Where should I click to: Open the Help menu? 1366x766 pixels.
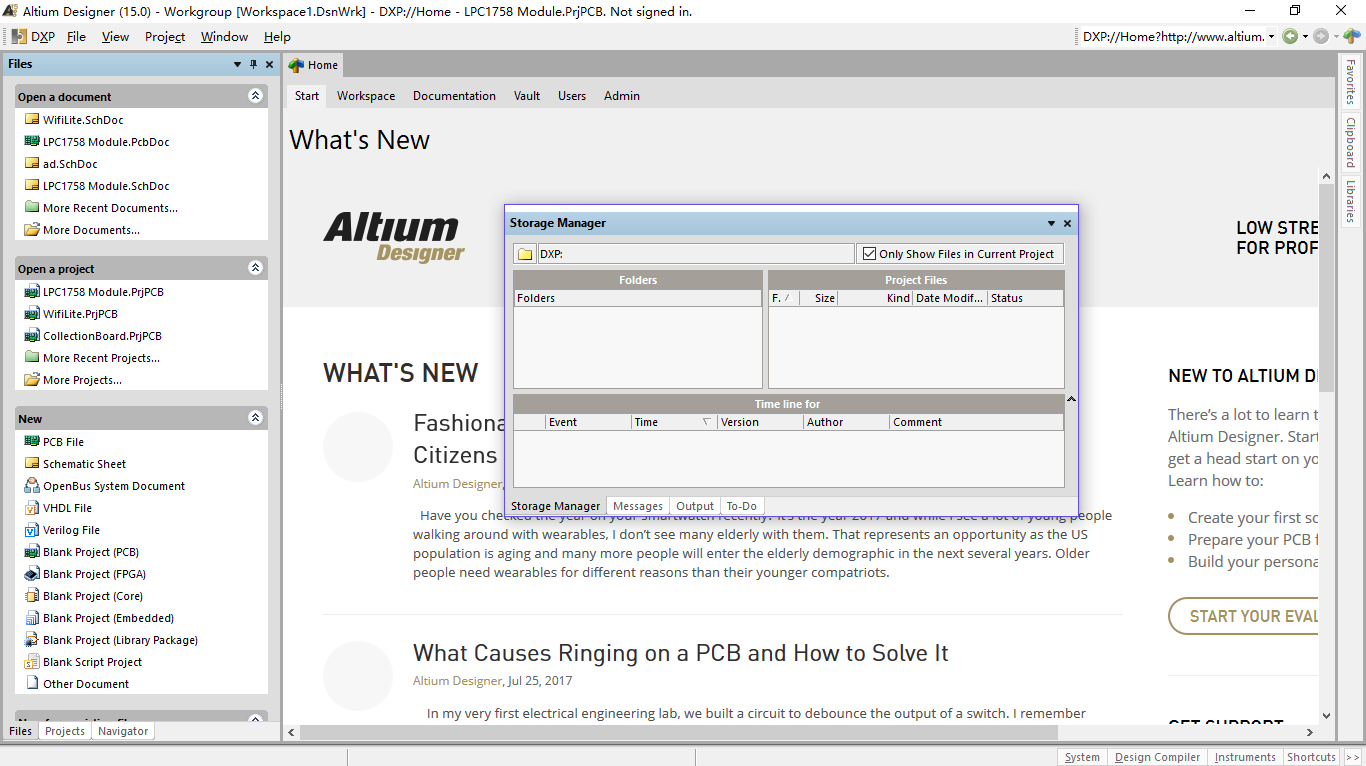277,37
